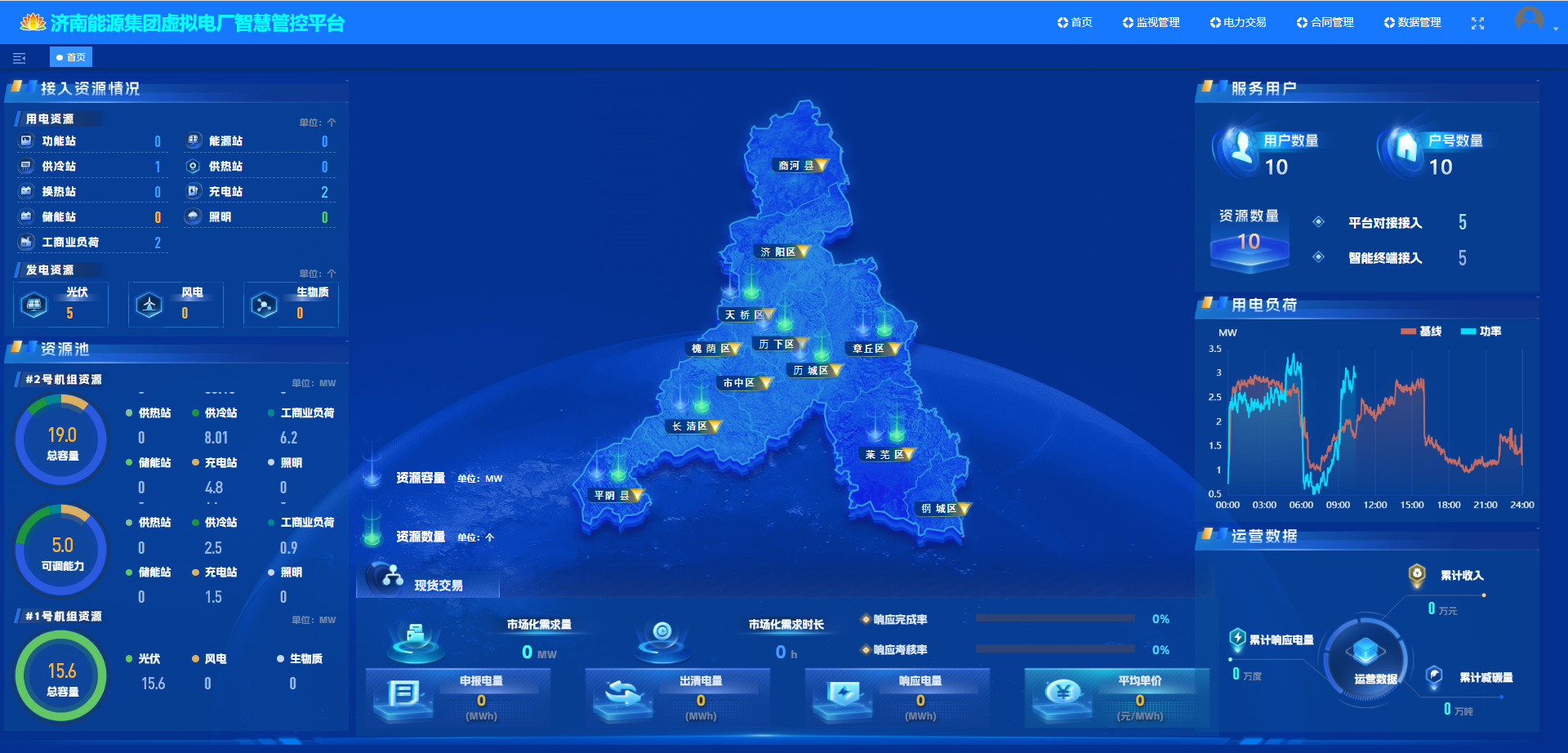1568x753 pixels.
Task: Open the 电力交易 menu
Action: (1238, 22)
